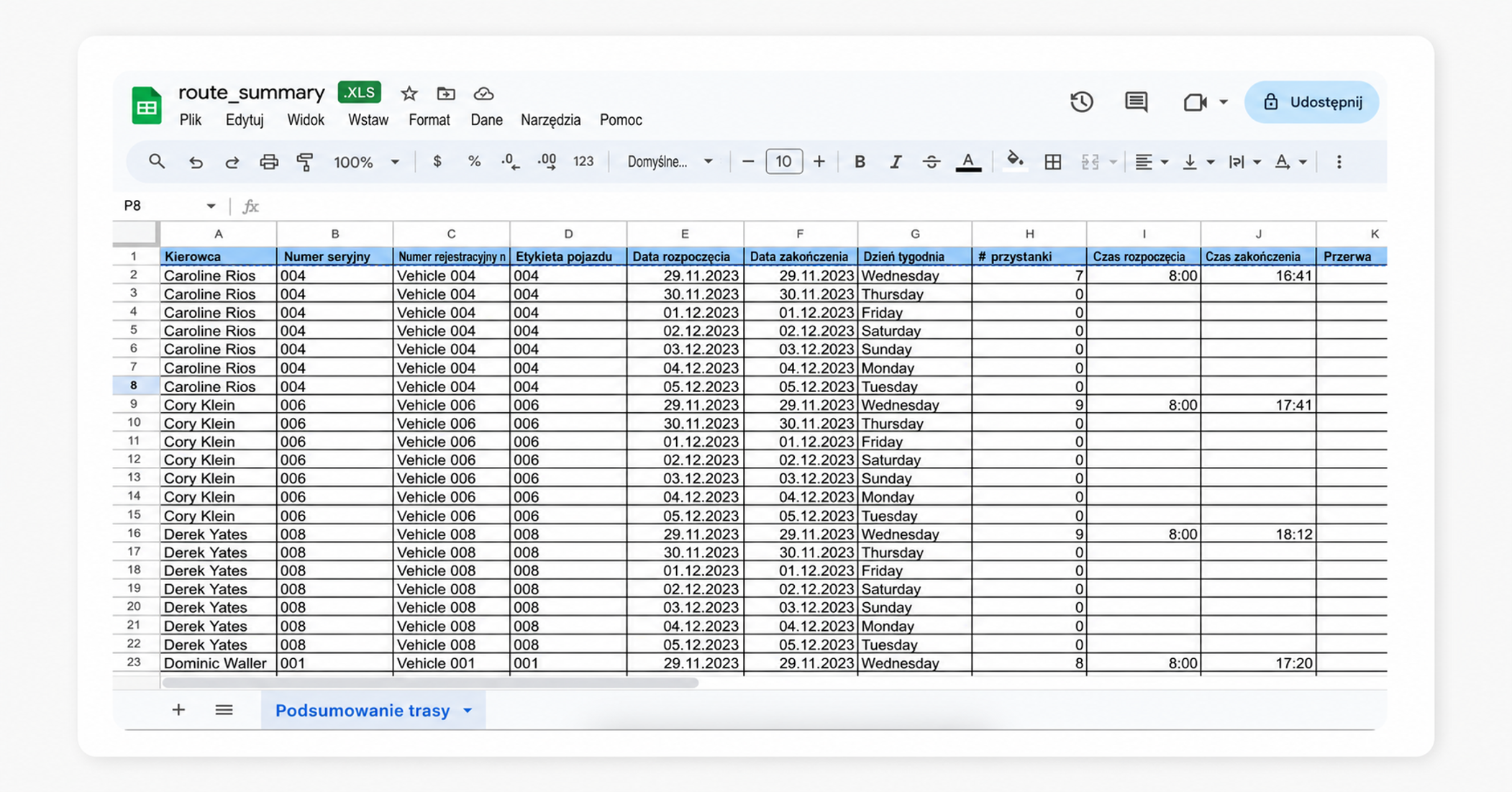Viewport: 1512px width, 792px height.
Task: Increase font size with plus
Action: click(x=819, y=162)
